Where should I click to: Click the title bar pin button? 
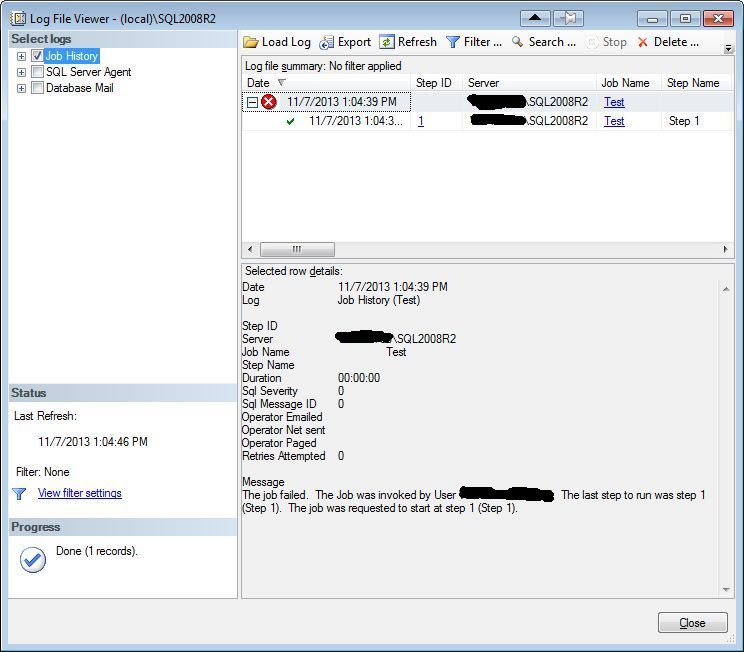point(568,19)
